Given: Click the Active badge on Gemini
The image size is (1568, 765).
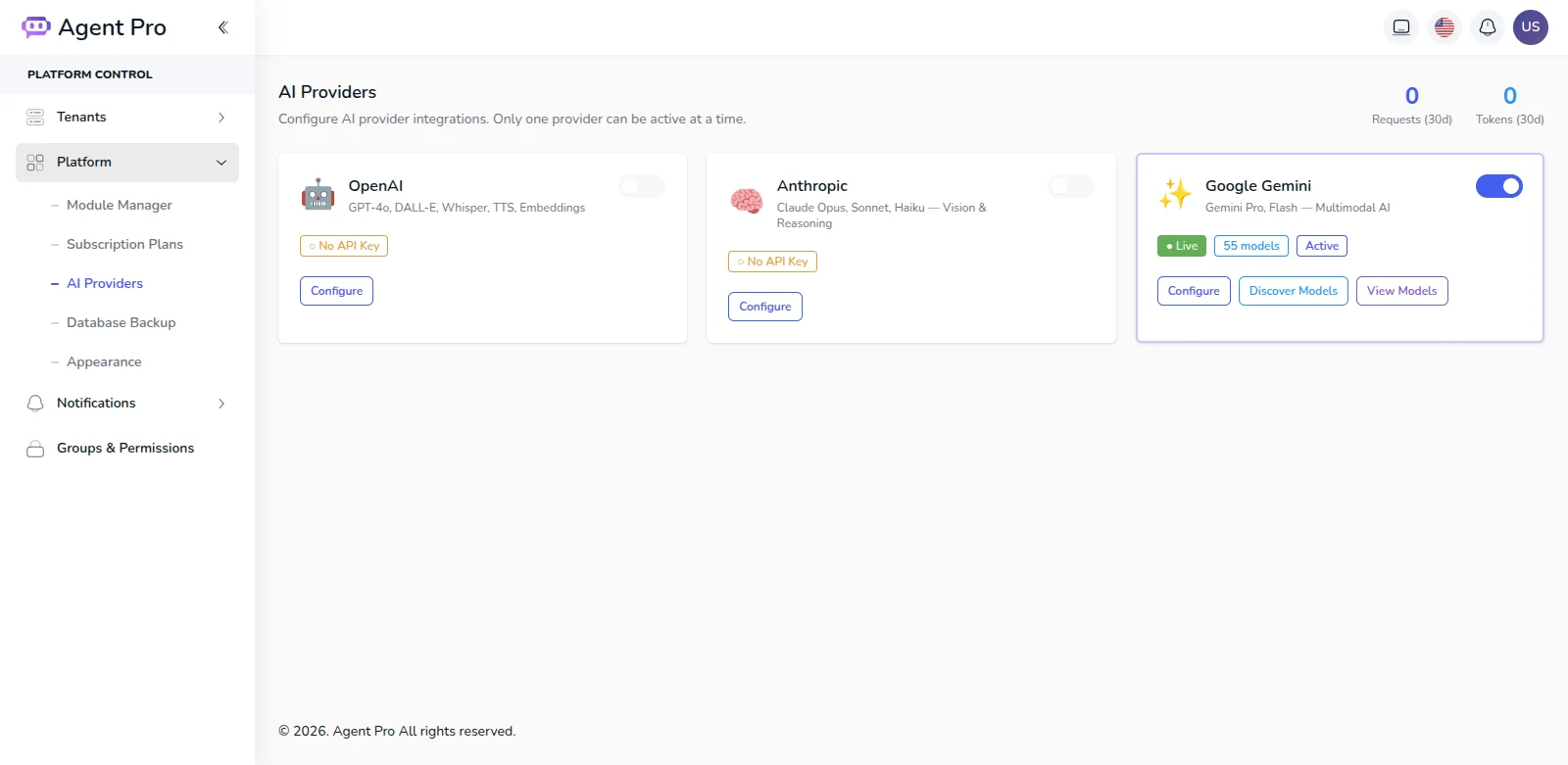Looking at the screenshot, I should 1322,246.
